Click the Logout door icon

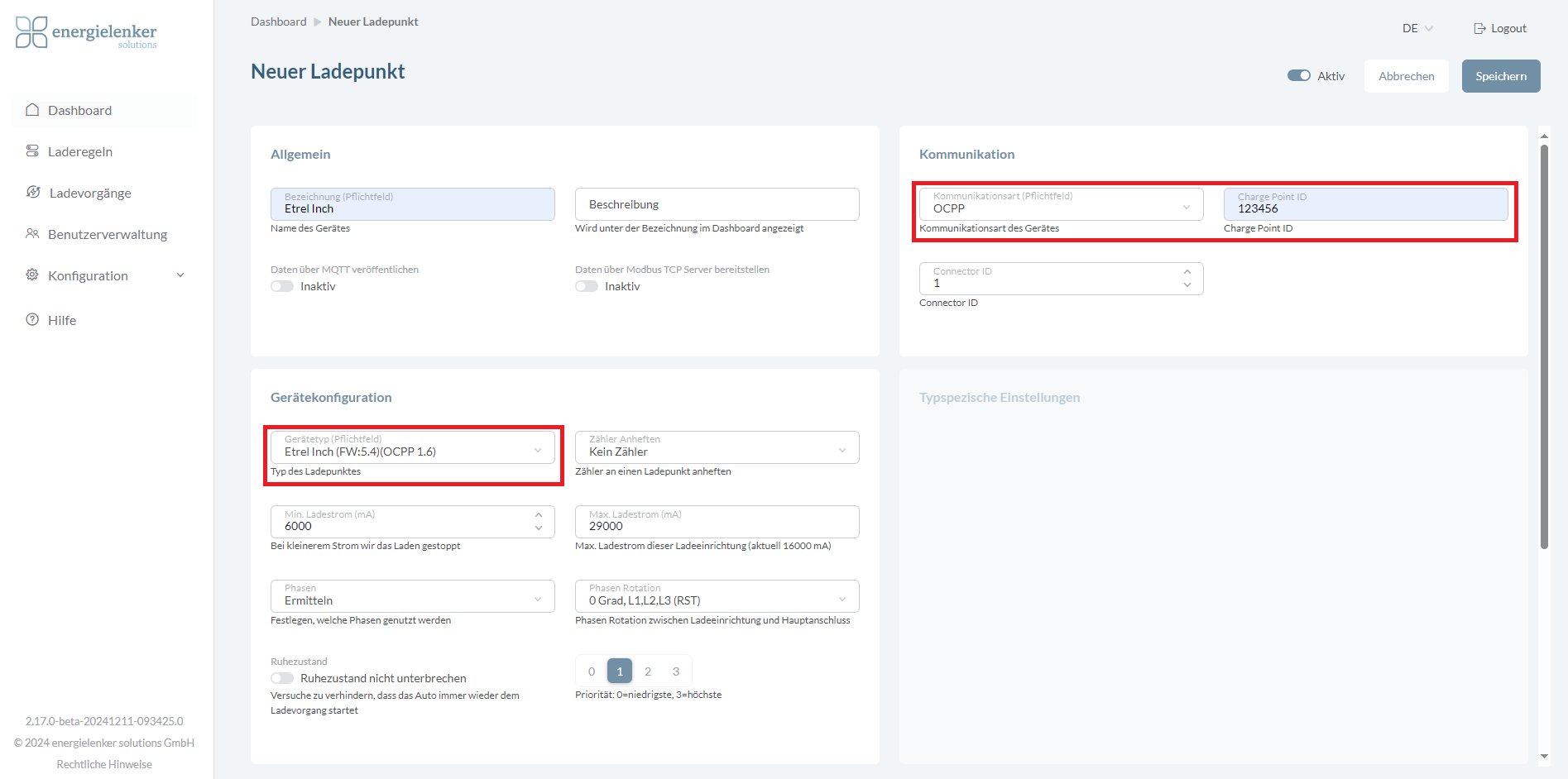1479,28
